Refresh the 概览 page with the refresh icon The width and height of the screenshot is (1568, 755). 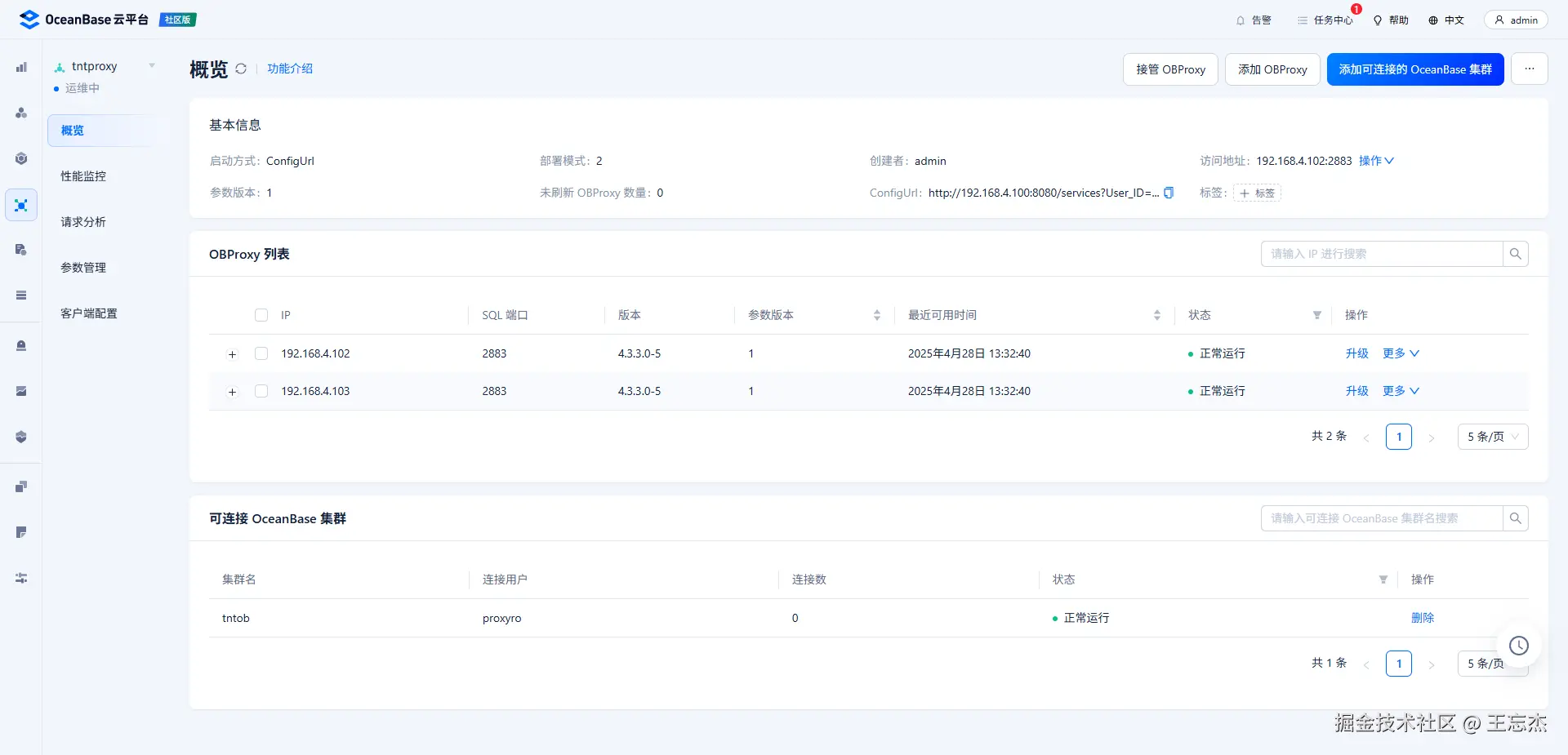pyautogui.click(x=241, y=69)
